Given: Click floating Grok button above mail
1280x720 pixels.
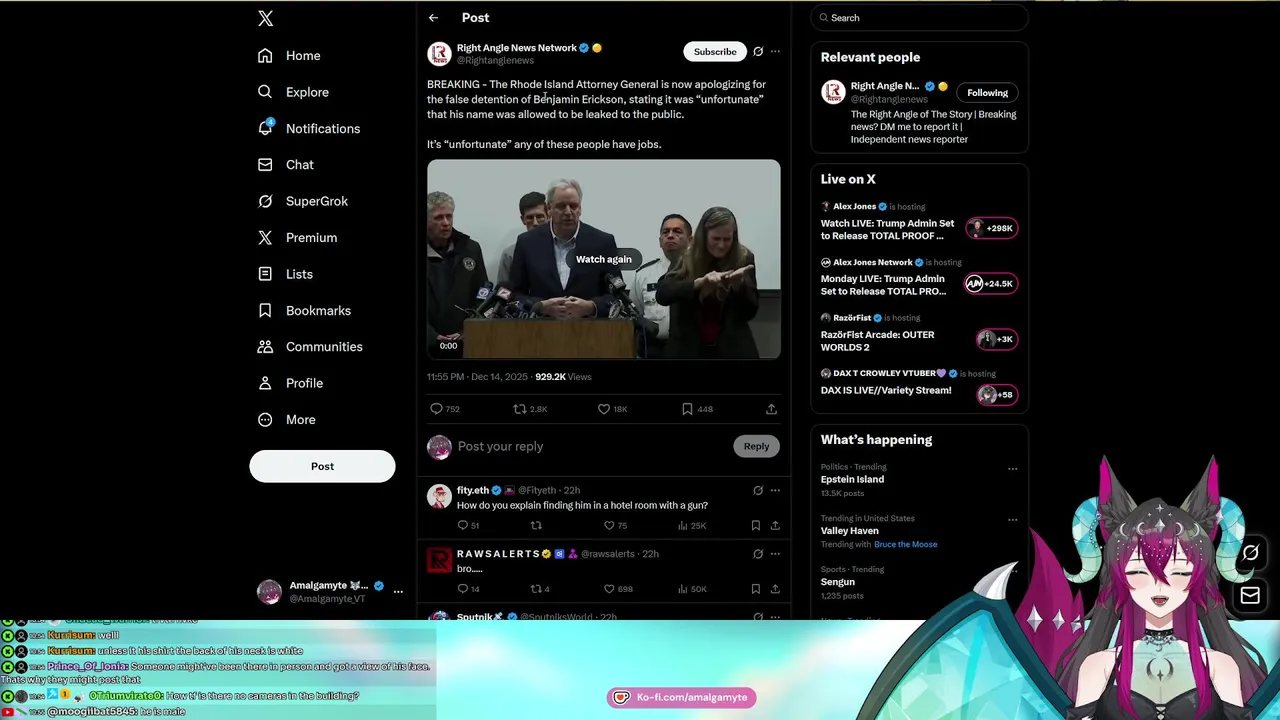Looking at the screenshot, I should [x=1251, y=553].
